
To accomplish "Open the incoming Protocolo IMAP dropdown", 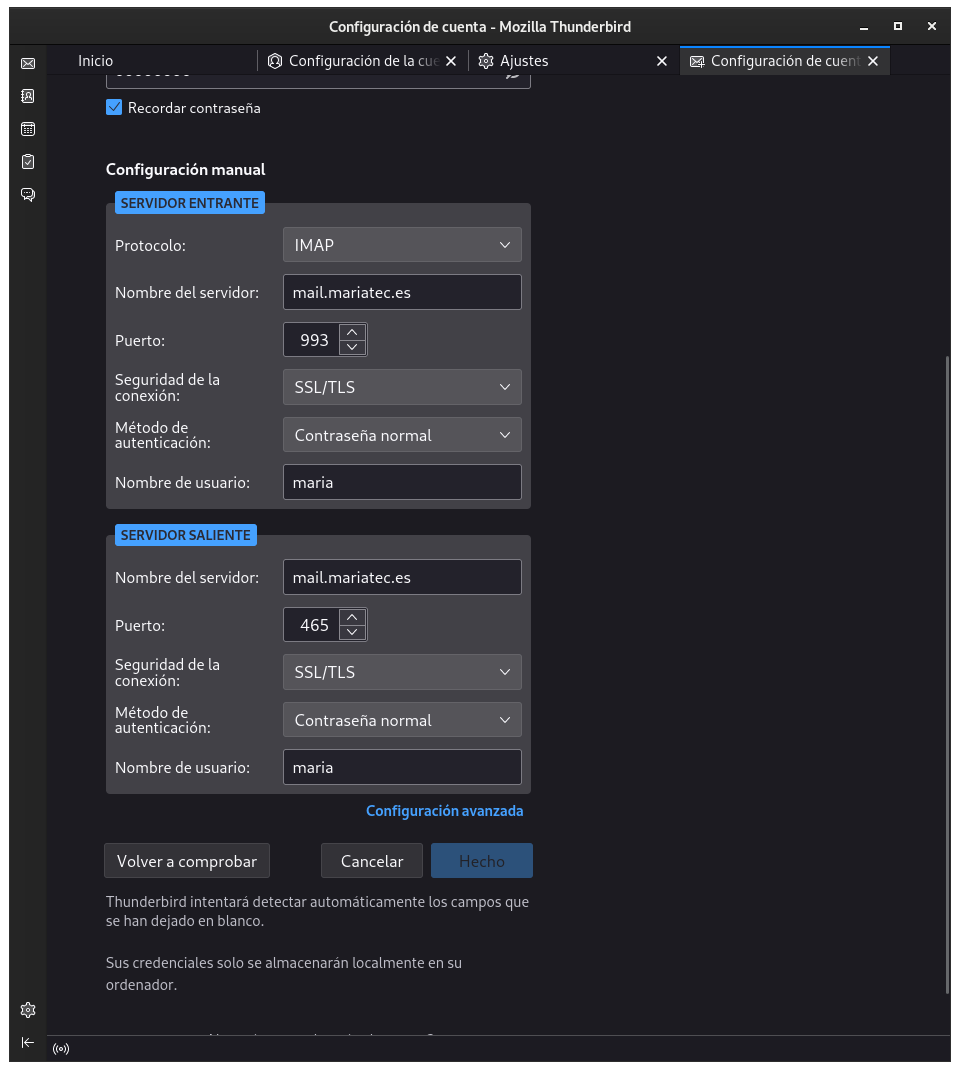I will (x=402, y=245).
